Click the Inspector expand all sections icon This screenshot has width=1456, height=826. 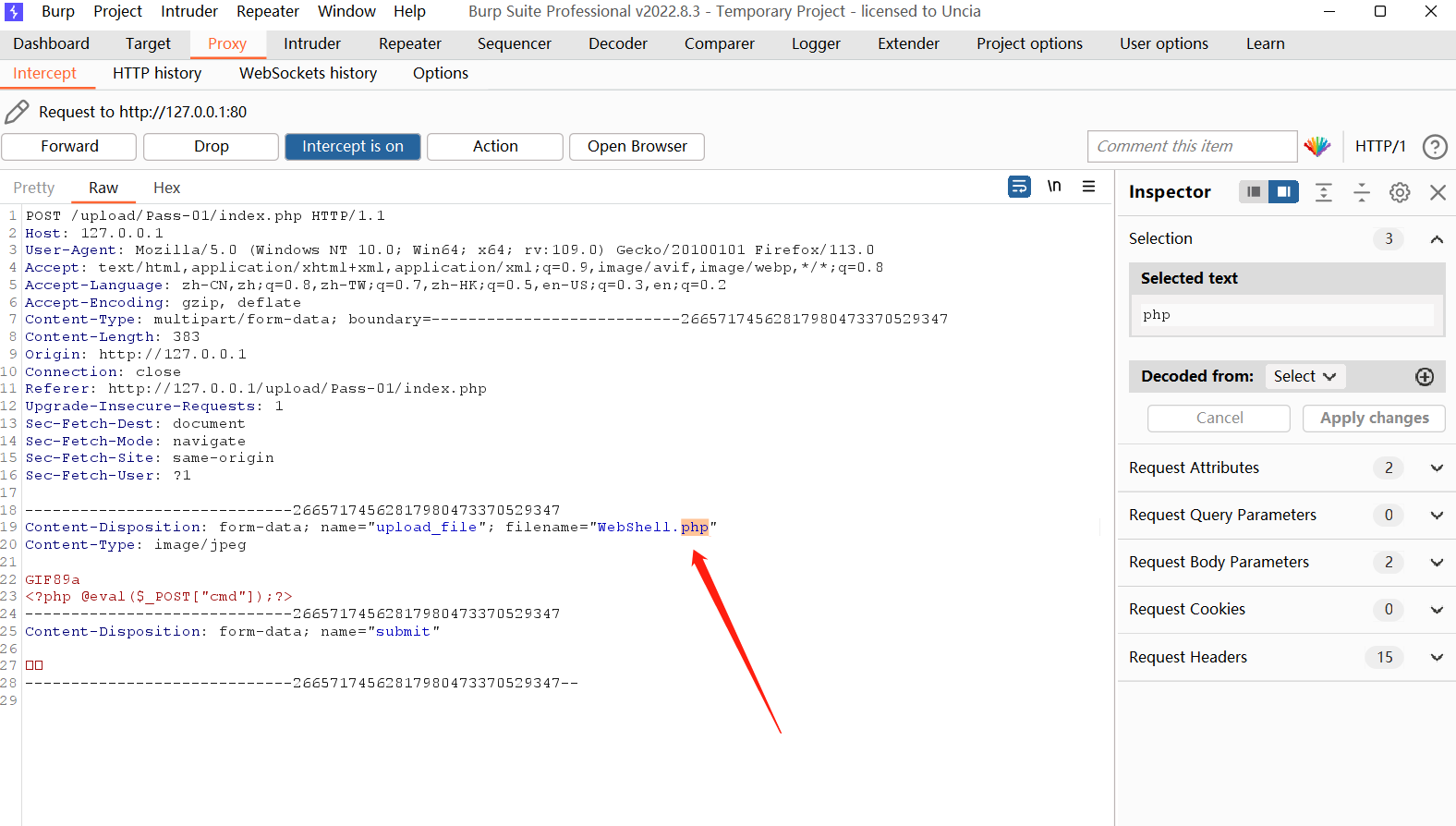coord(1324,192)
